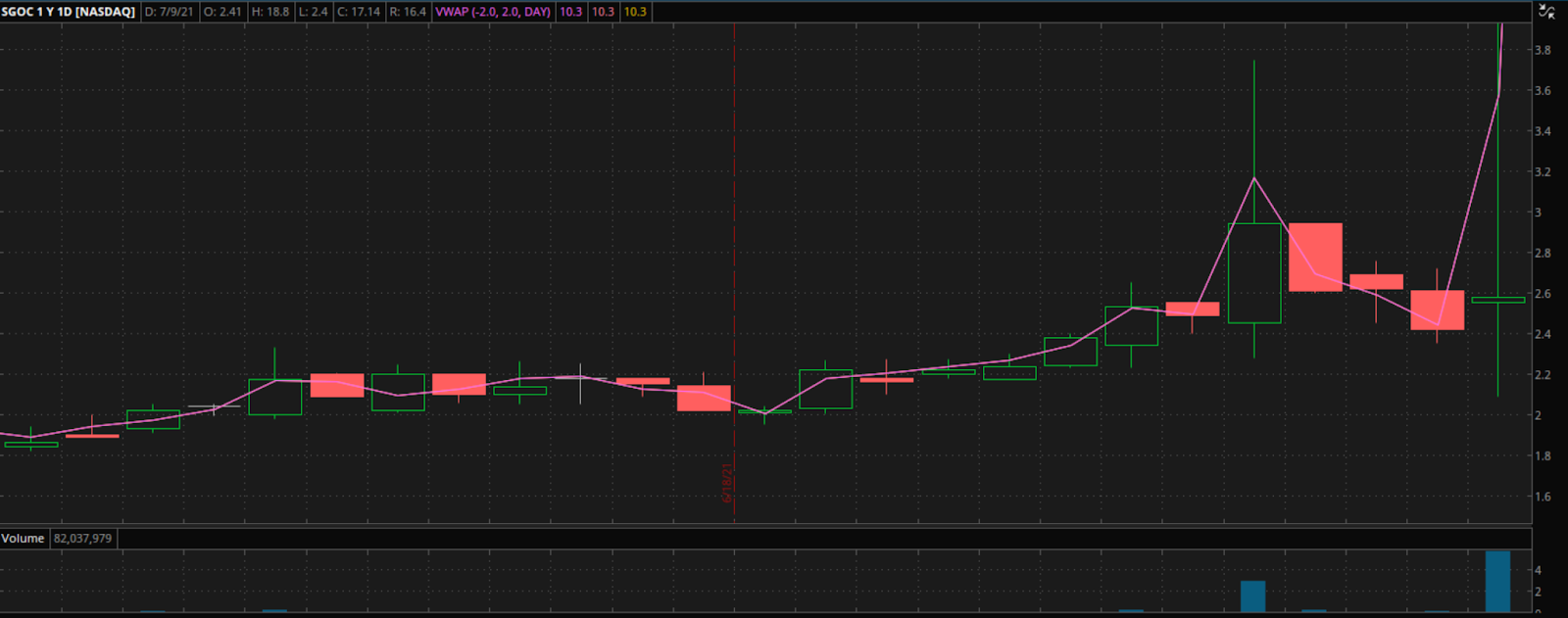The height and width of the screenshot is (618, 1568).
Task: Click the Volume panel label
Action: click(x=23, y=539)
